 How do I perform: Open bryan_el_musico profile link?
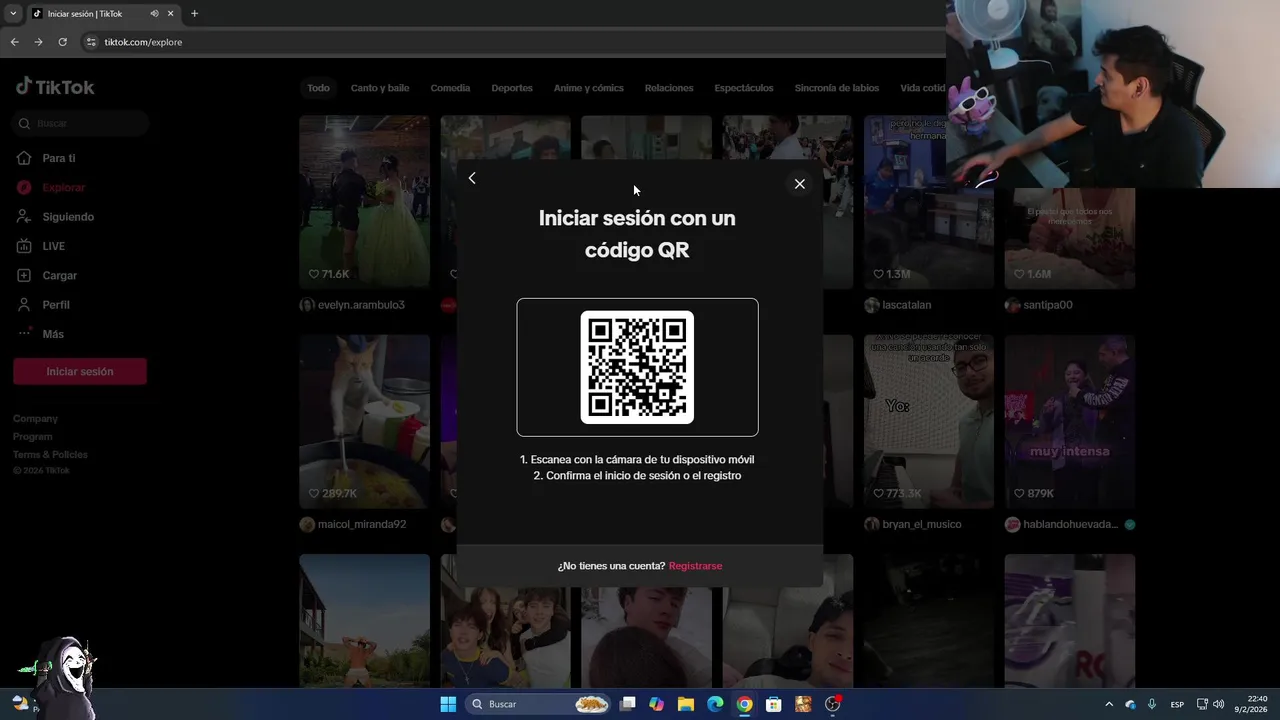click(x=922, y=524)
